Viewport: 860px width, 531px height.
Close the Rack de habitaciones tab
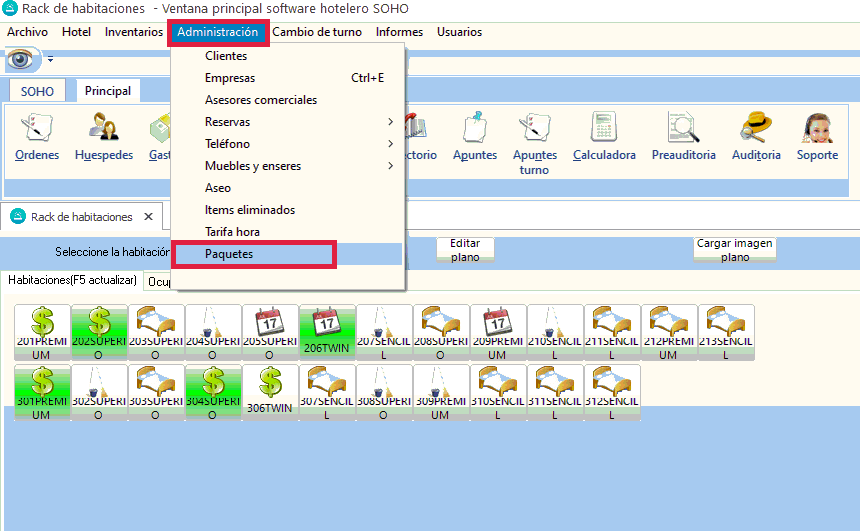148,217
